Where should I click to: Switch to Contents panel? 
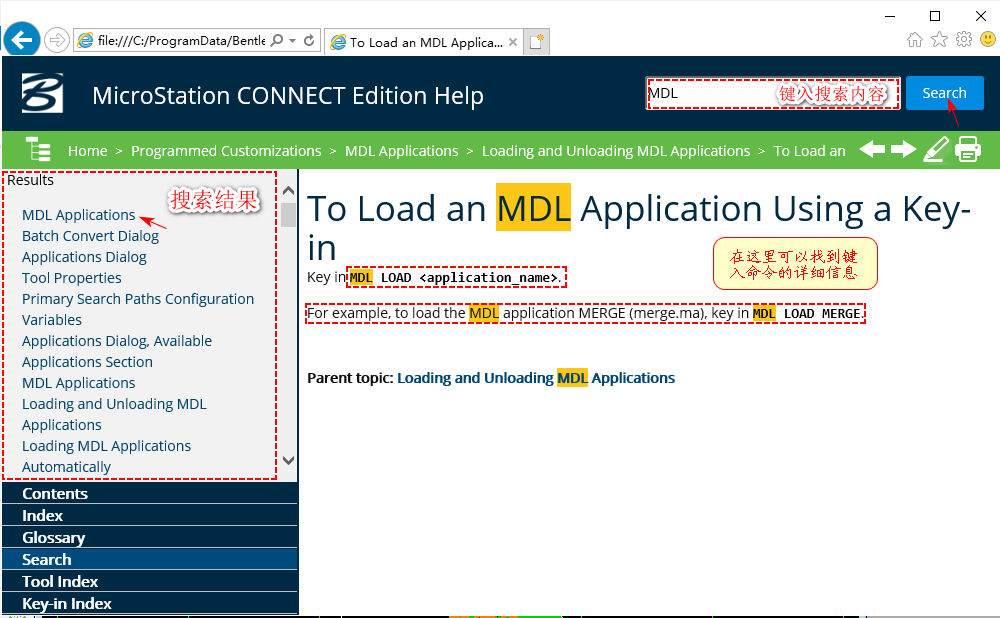pos(150,494)
